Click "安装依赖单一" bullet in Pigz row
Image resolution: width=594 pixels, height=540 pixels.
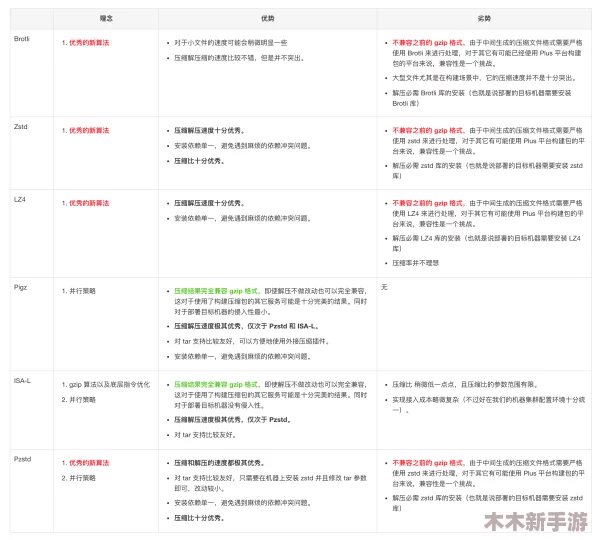pos(242,356)
